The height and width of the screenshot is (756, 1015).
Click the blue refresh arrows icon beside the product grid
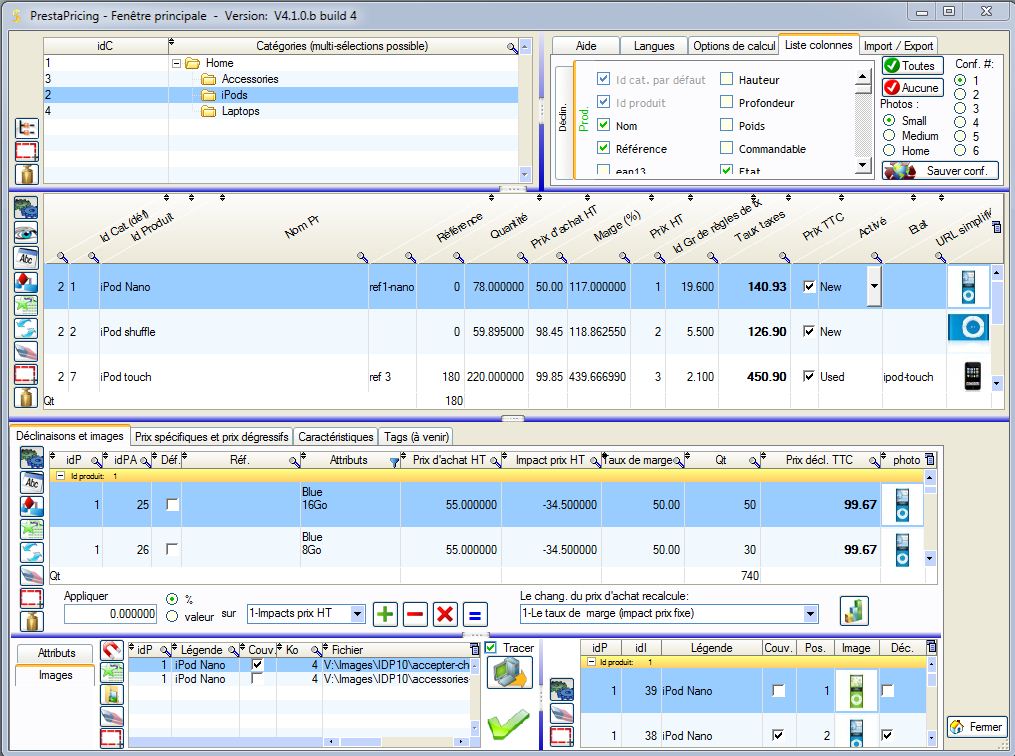(26, 328)
